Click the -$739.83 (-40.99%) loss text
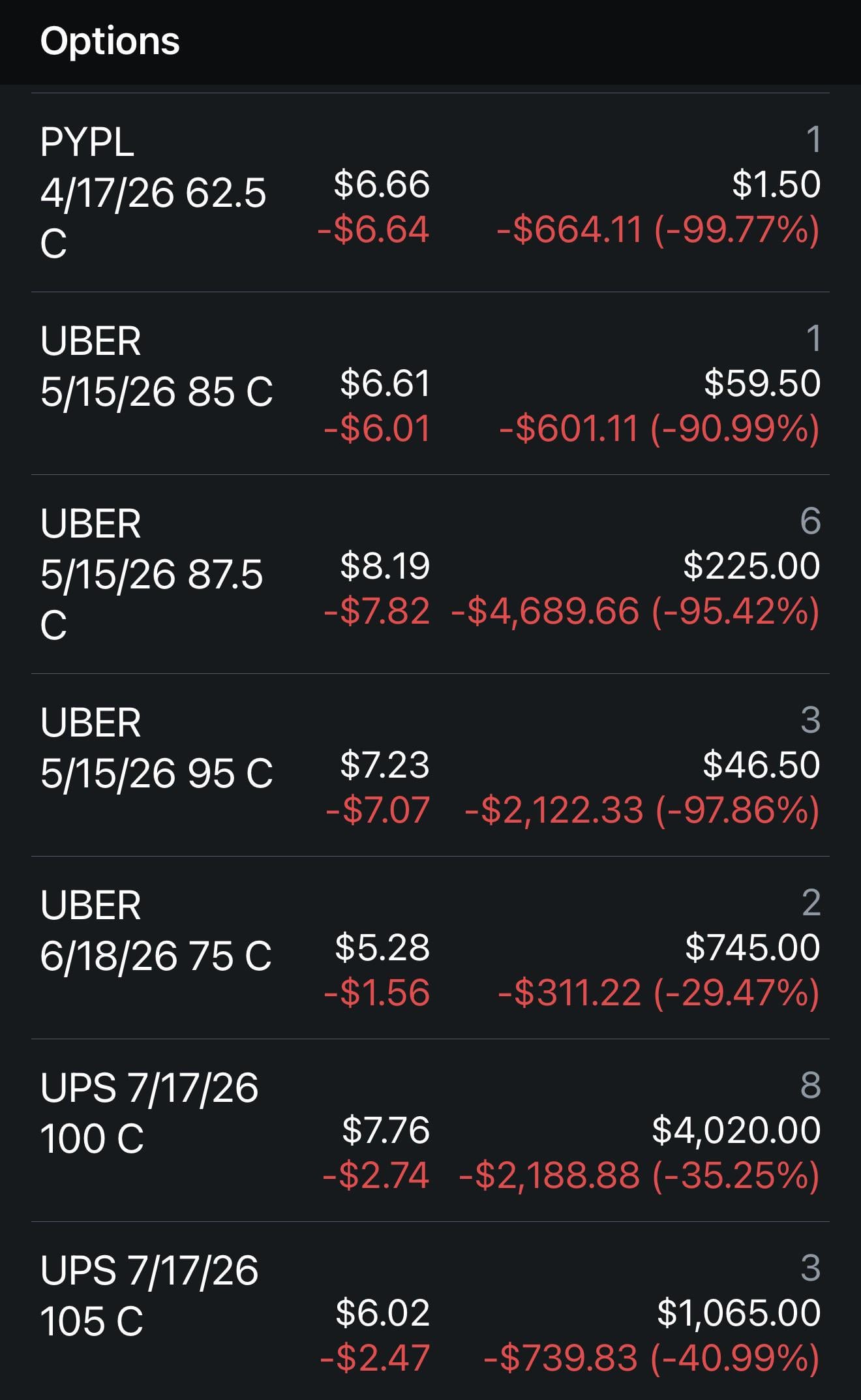 click(x=651, y=1358)
